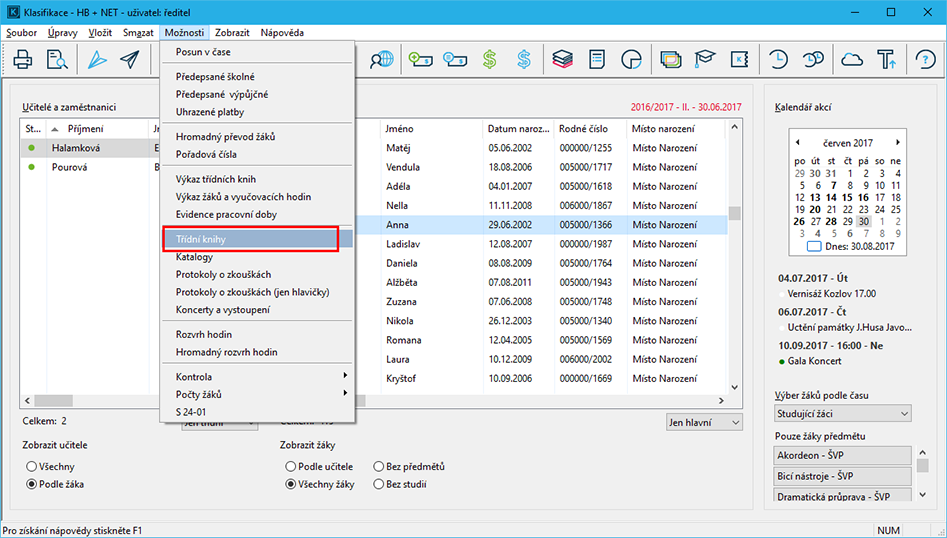Open the 'Studující žáci' dropdown
Viewport: 947px width, 538px height.
[843, 413]
